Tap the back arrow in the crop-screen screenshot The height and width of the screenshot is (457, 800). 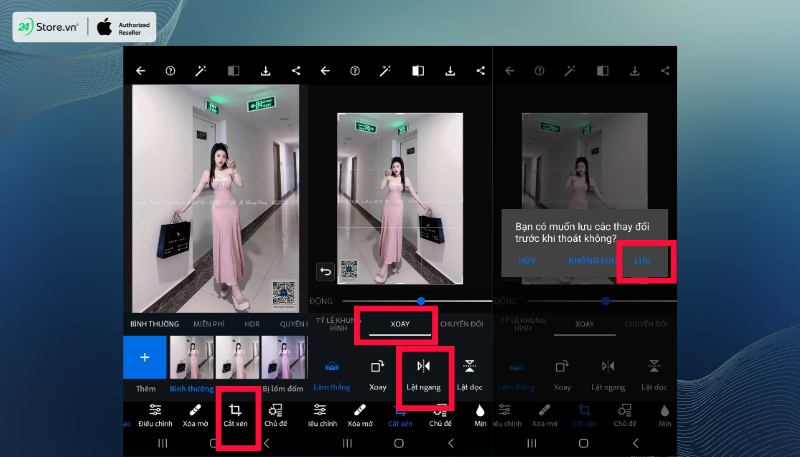(x=325, y=71)
